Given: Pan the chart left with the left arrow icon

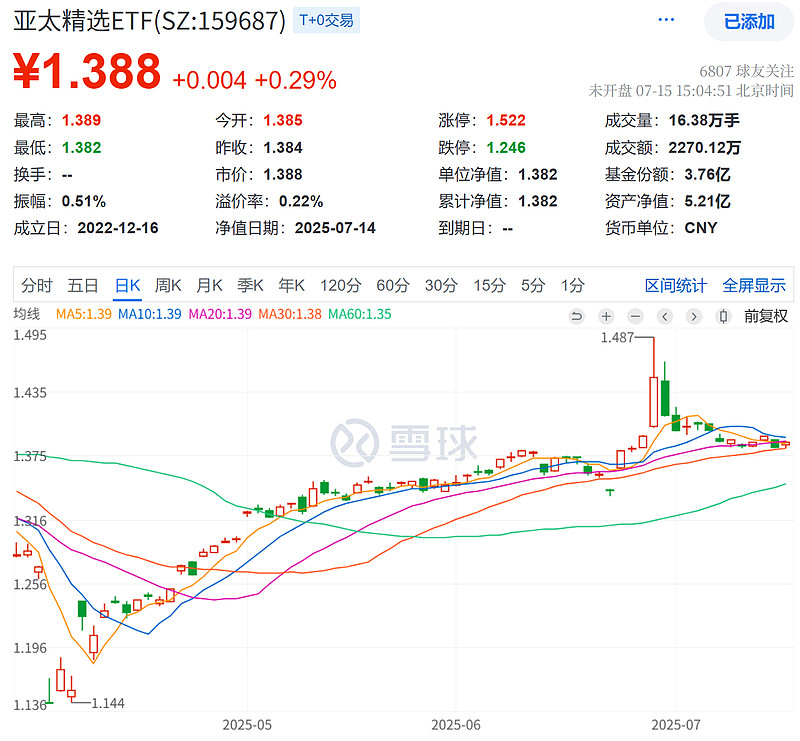Looking at the screenshot, I should pos(664,316).
